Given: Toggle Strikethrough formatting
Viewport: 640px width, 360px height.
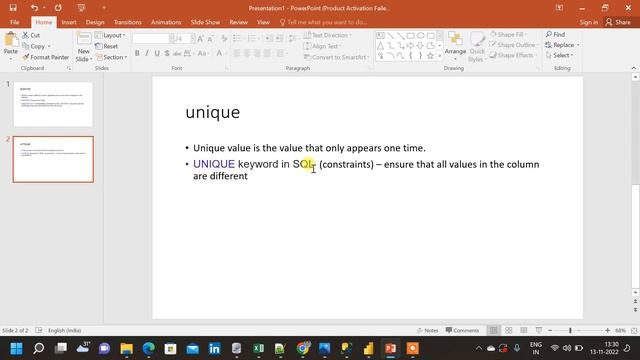Looking at the screenshot, I should (x=177, y=53).
